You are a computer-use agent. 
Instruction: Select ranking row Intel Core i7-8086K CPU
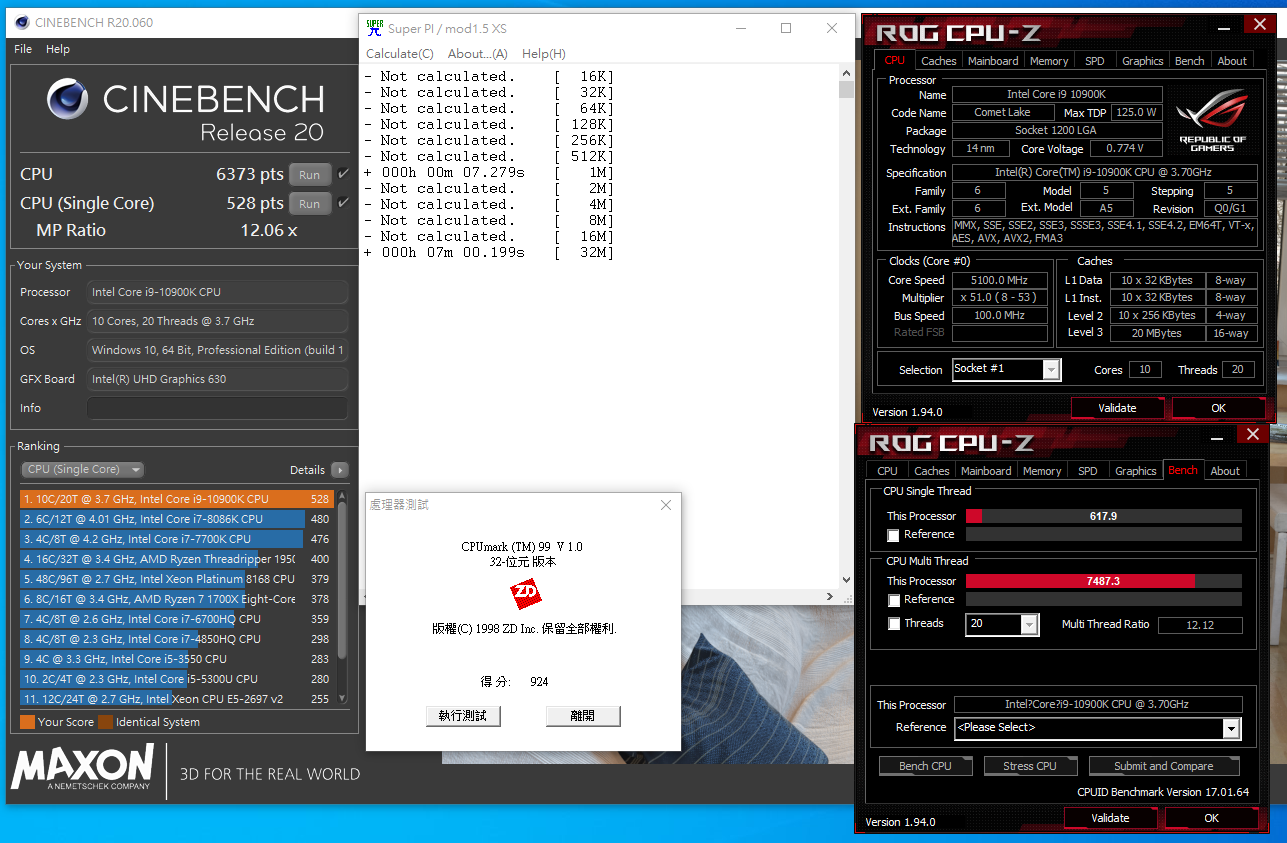[x=176, y=519]
